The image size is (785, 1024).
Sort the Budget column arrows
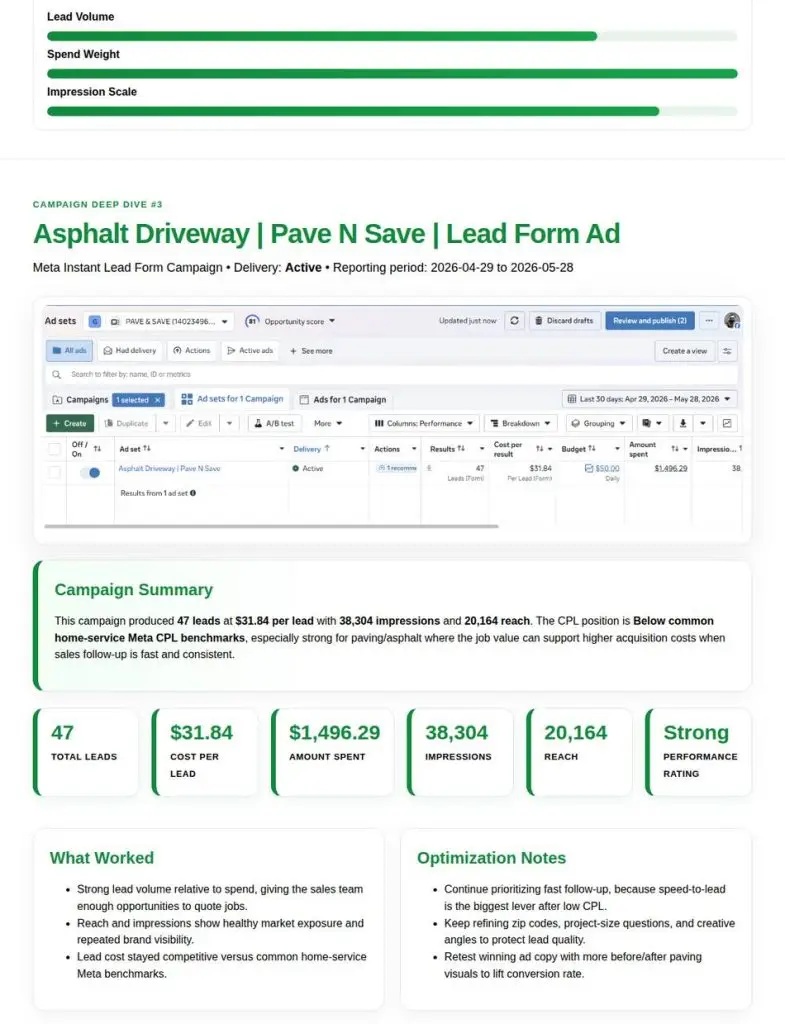(592, 449)
